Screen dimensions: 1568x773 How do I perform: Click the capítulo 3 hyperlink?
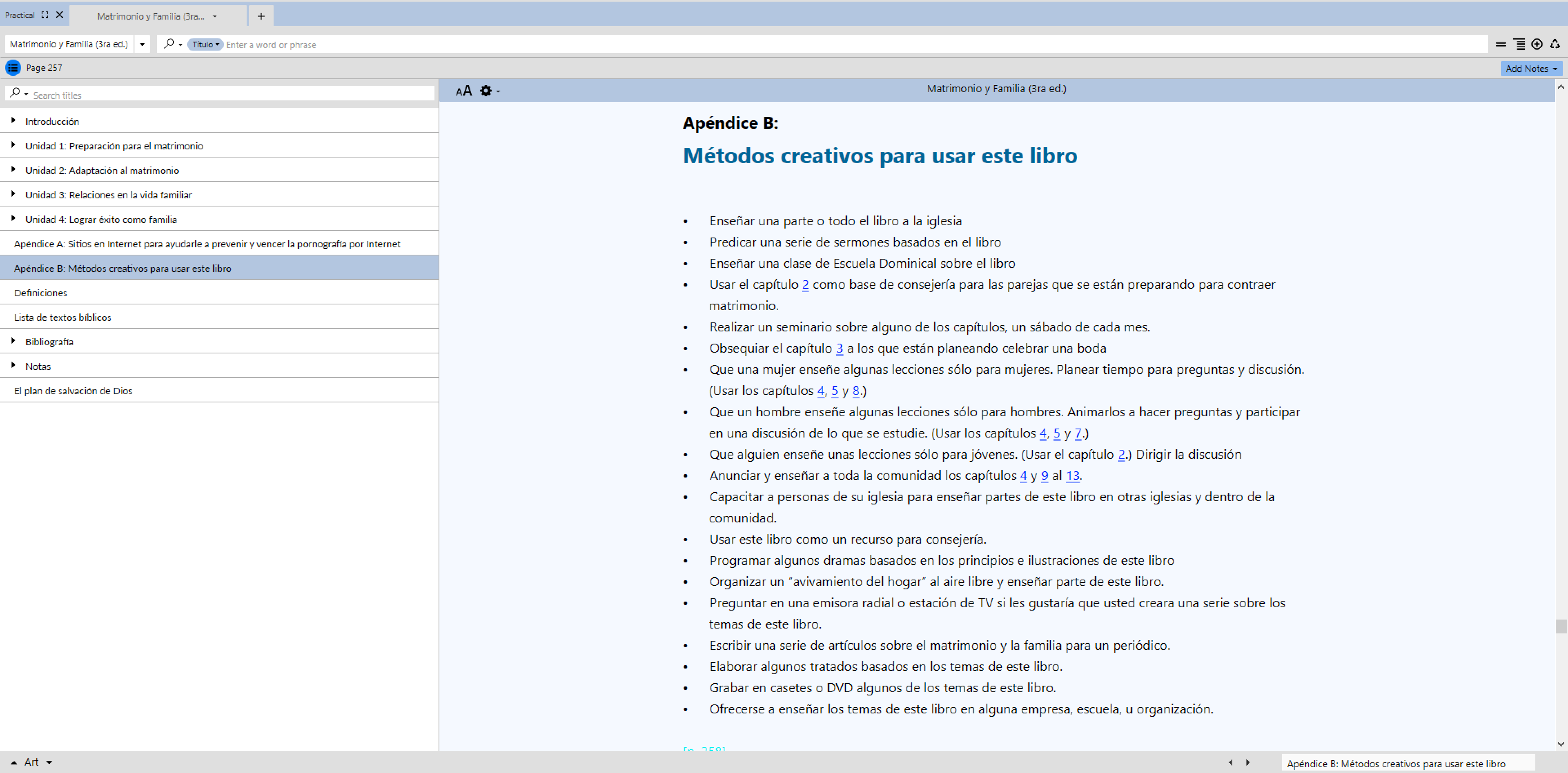840,349
